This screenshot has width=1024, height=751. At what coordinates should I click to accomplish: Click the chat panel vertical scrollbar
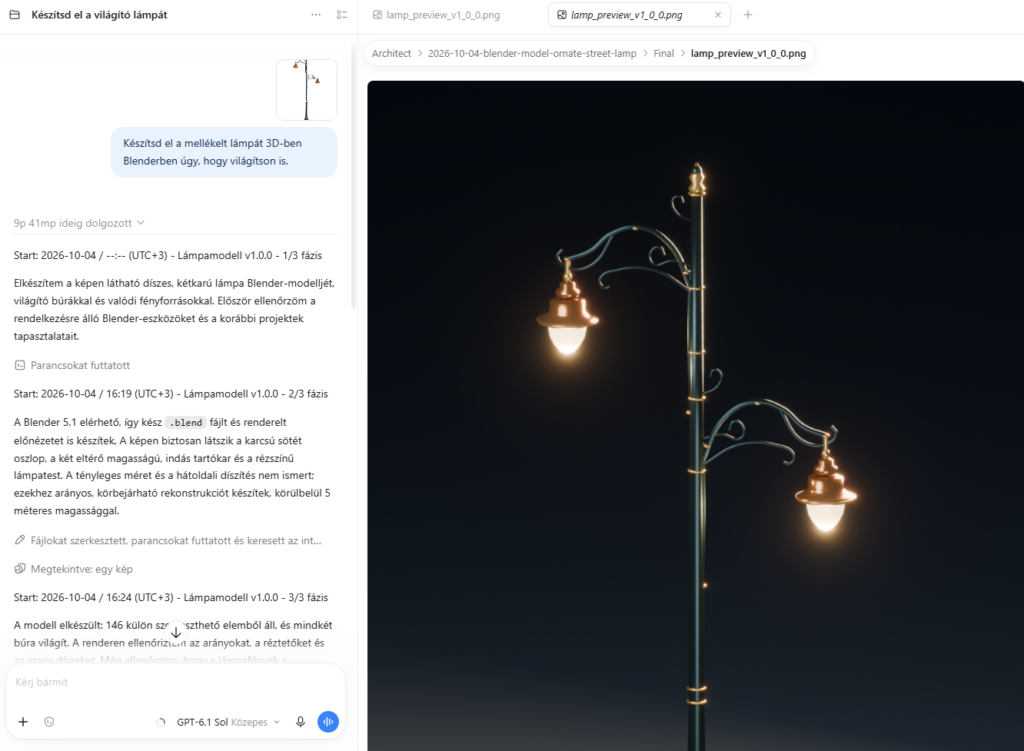click(x=354, y=174)
